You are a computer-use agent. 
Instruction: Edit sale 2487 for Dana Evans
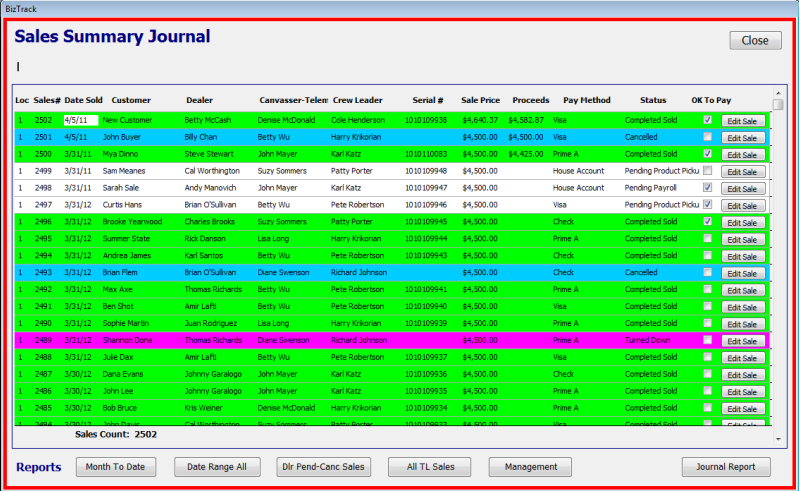pyautogui.click(x=743, y=375)
